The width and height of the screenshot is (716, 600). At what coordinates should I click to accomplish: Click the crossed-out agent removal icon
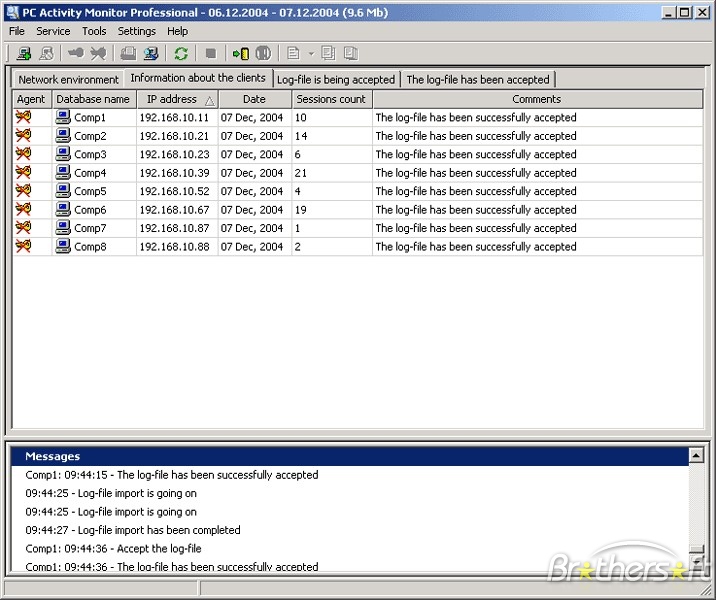point(98,53)
